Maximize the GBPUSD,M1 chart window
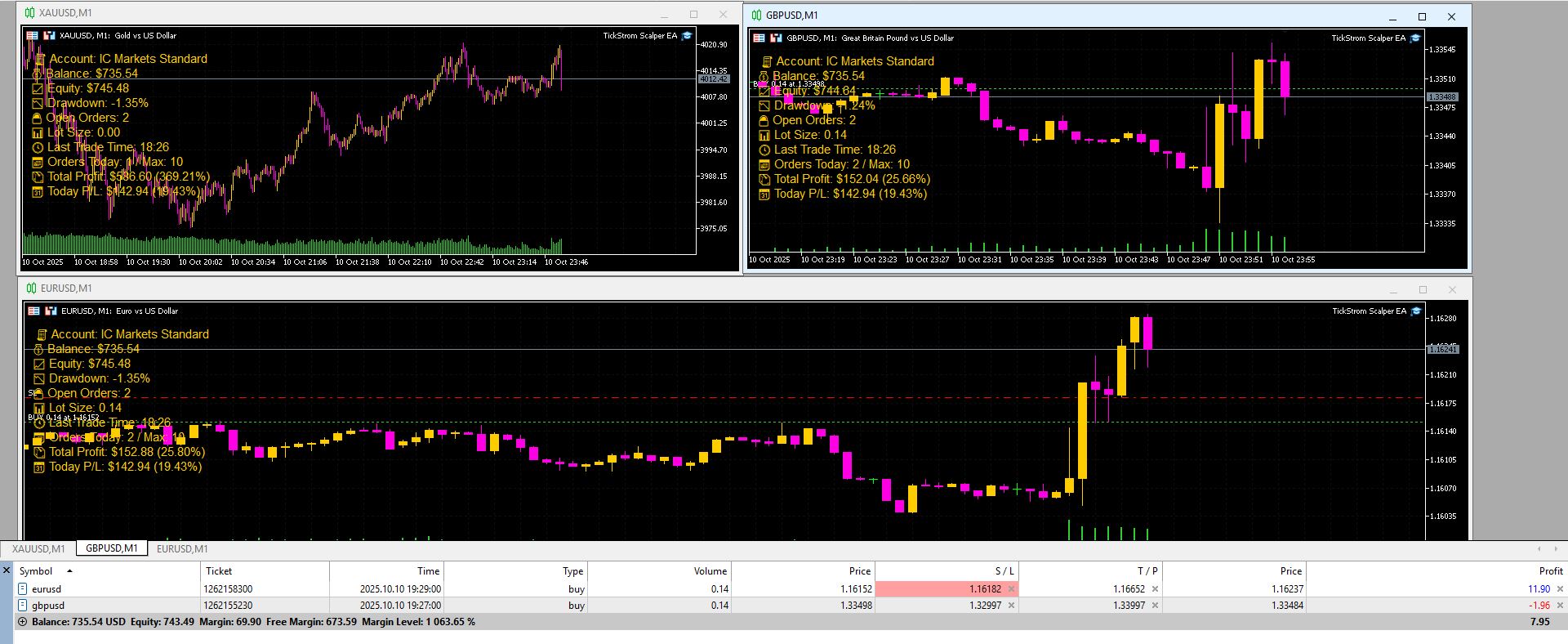 [1422, 16]
